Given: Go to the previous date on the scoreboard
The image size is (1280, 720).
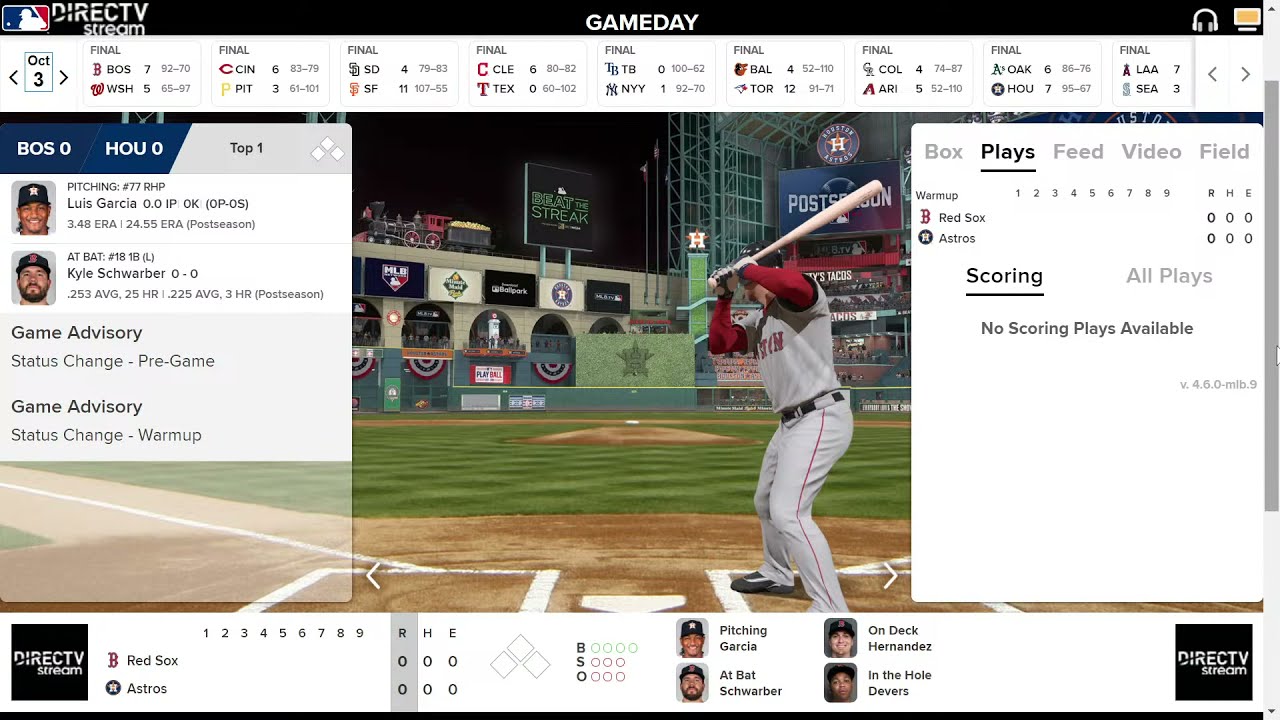Looking at the screenshot, I should pos(14,77).
